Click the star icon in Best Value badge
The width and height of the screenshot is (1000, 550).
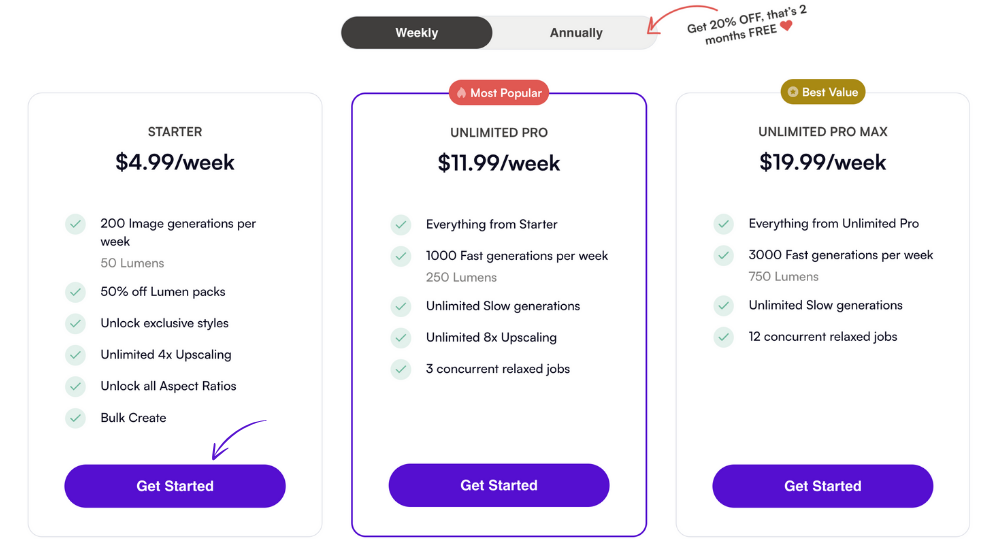793,92
